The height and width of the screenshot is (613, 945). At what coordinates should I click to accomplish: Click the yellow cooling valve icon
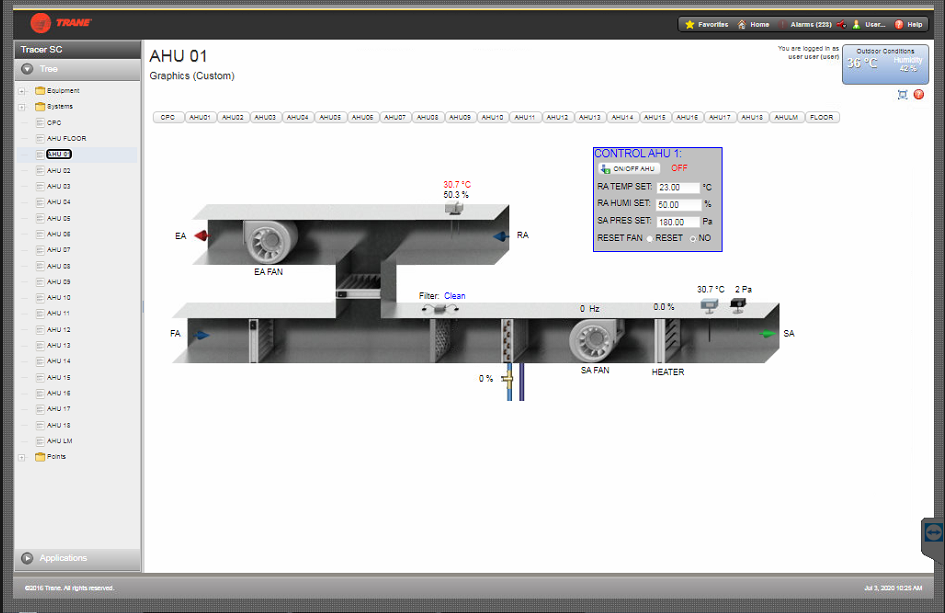(x=507, y=379)
